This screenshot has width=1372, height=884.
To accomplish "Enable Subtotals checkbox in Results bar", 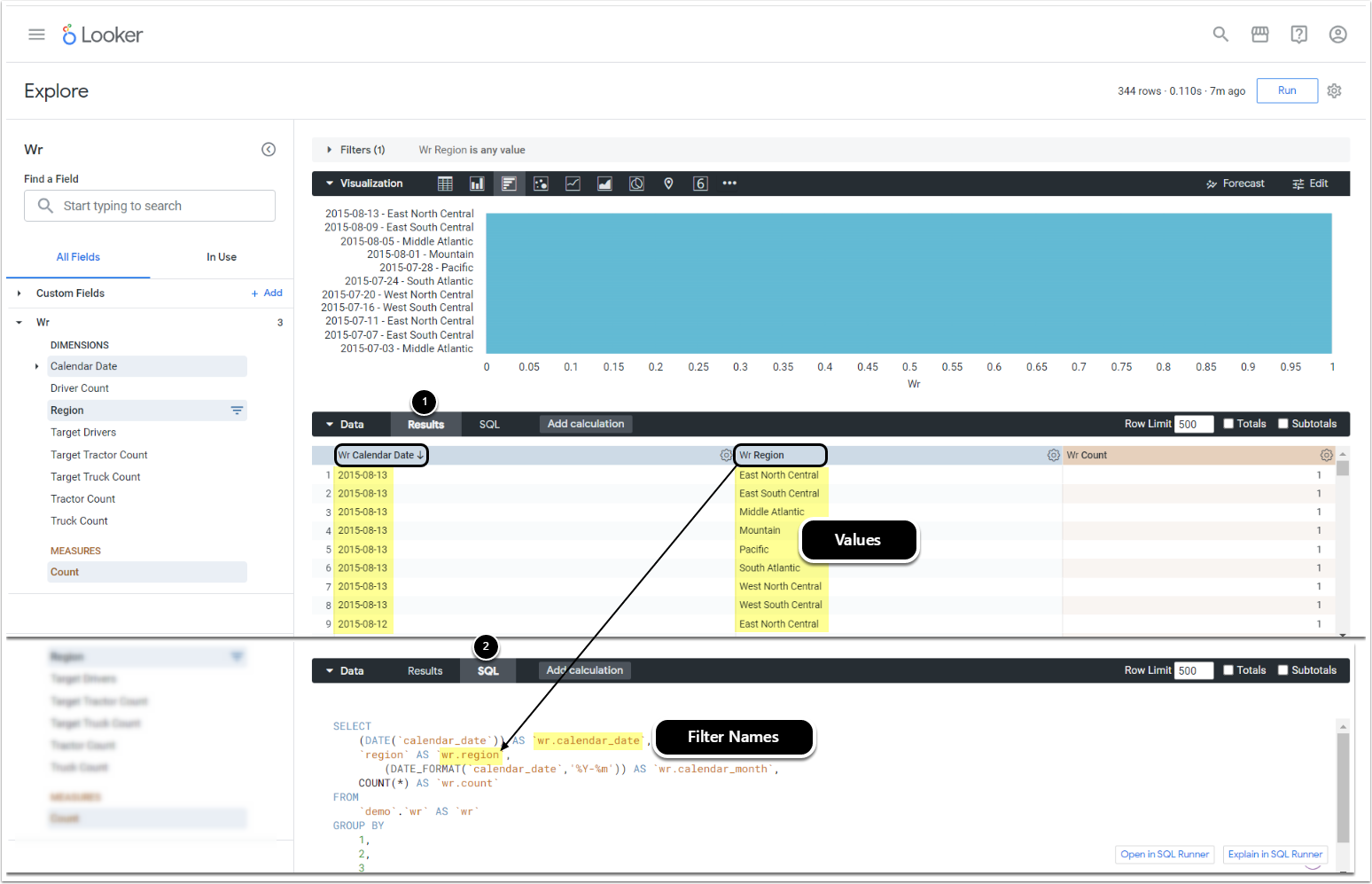I will tap(1282, 424).
